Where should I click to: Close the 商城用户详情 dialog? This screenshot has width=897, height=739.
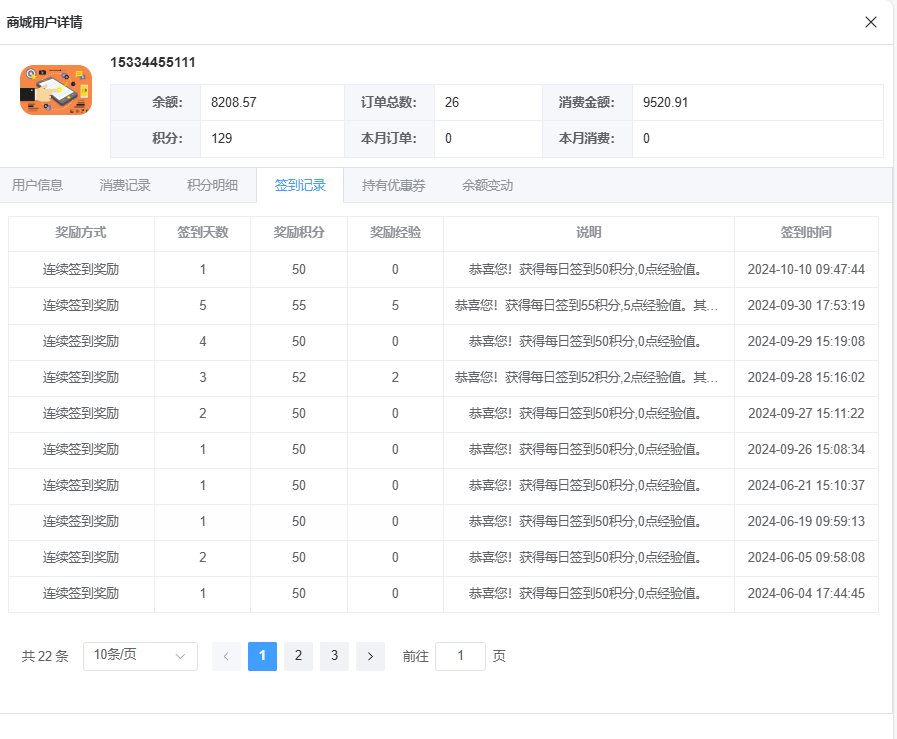click(x=871, y=22)
